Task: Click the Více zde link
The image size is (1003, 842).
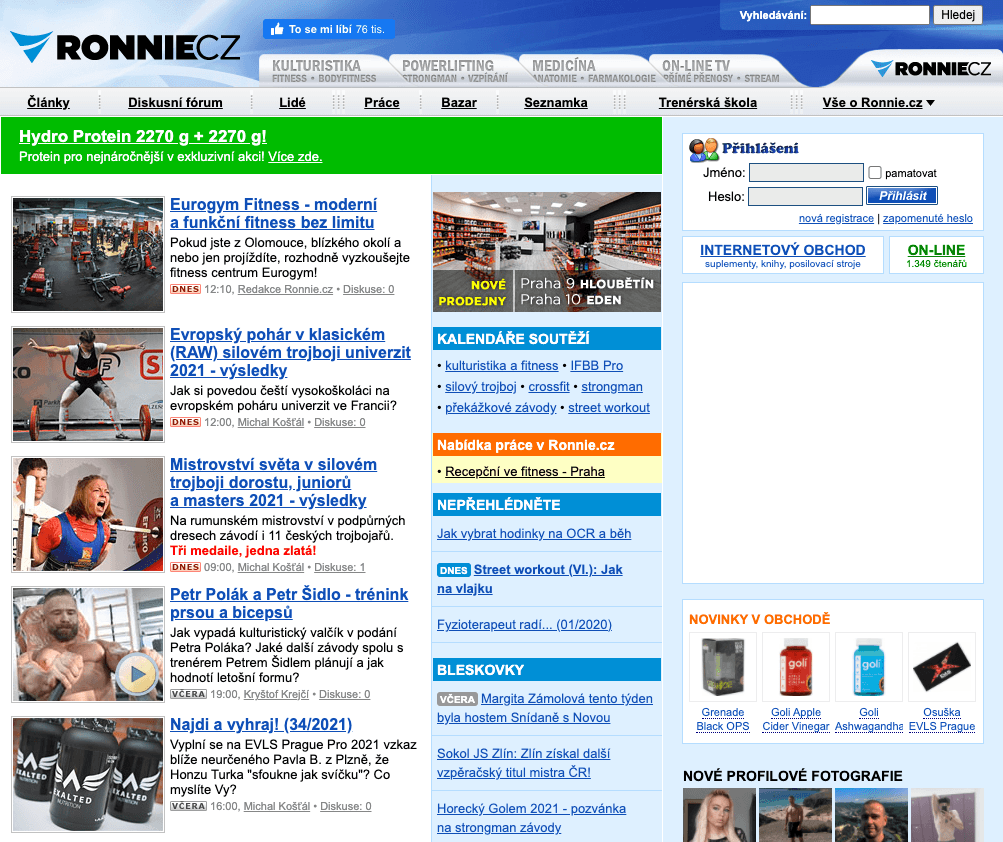Action: tap(295, 157)
